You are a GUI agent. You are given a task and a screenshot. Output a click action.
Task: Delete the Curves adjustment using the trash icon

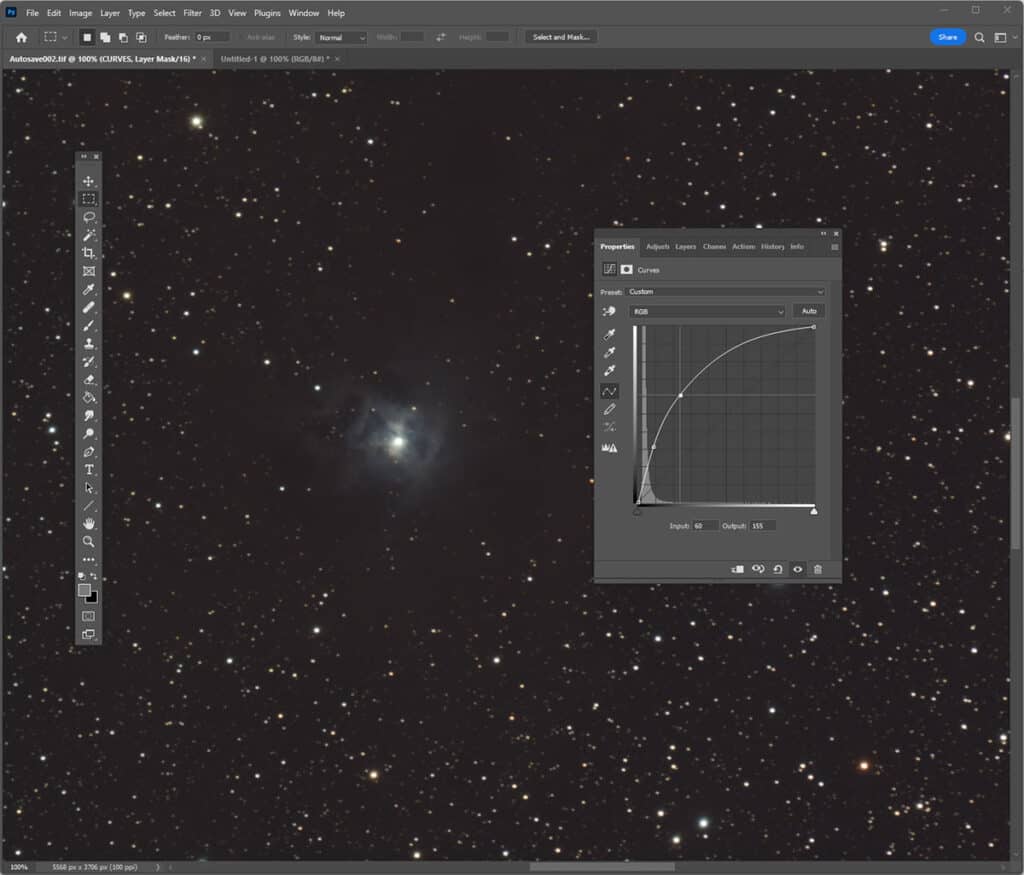819,568
